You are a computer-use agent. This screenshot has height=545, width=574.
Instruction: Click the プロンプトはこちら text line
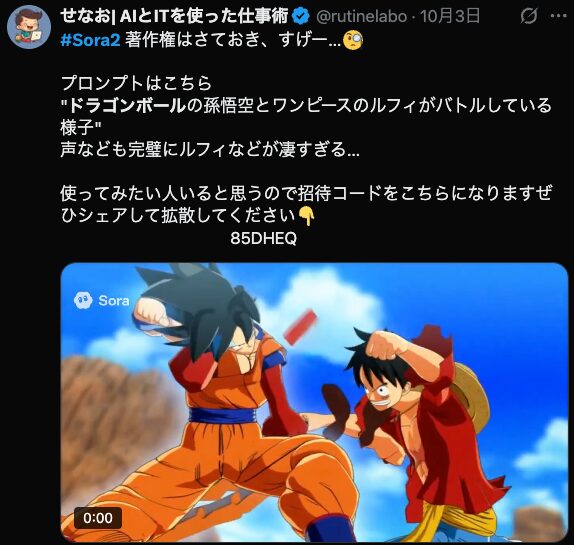136,83
